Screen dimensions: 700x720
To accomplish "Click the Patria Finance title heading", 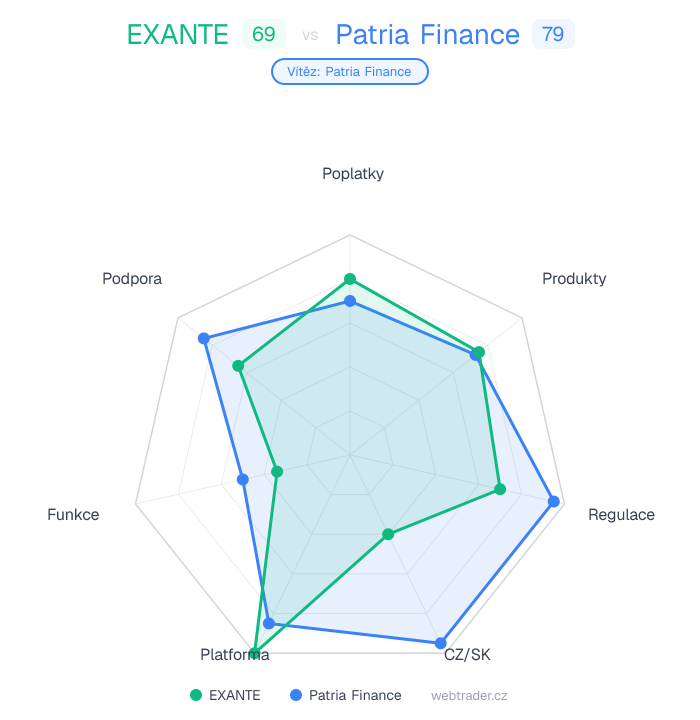I will [427, 35].
